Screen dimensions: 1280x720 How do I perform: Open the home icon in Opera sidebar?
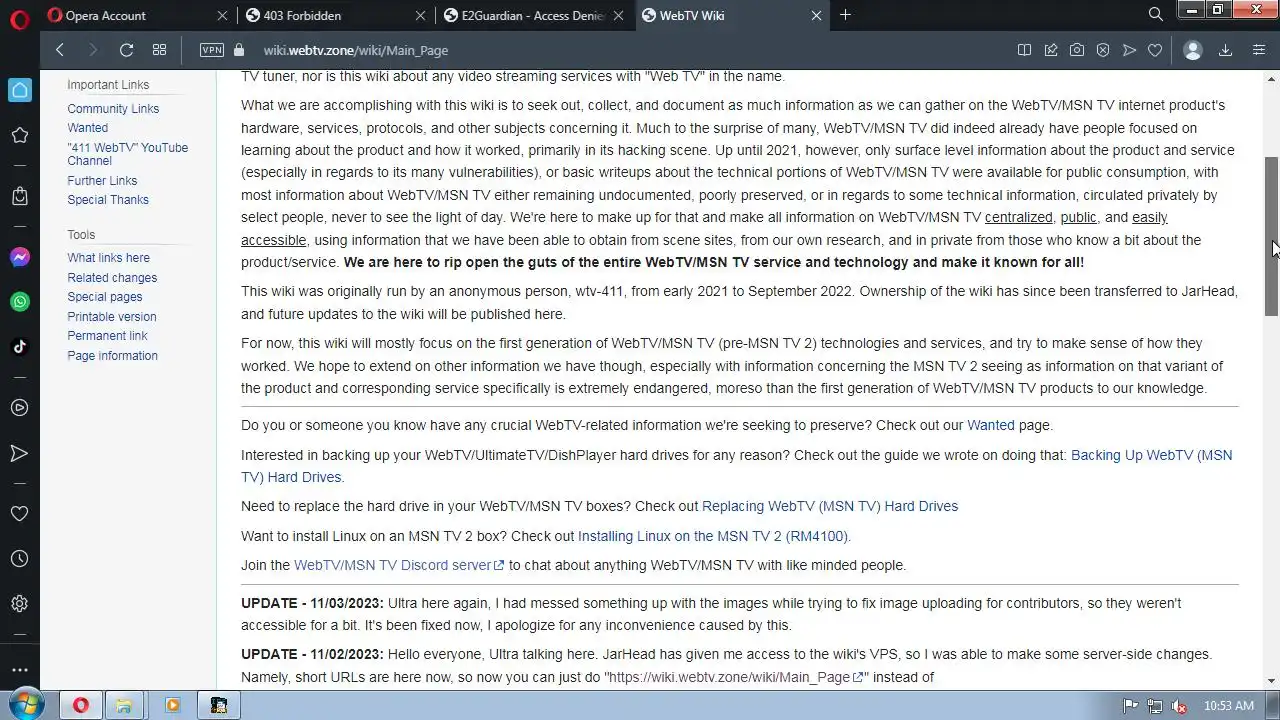(20, 90)
